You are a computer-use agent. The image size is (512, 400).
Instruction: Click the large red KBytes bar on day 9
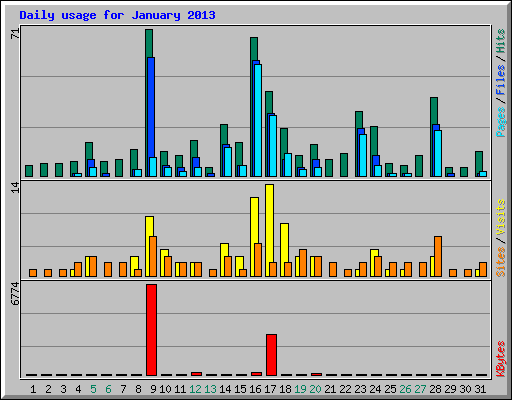point(151,330)
